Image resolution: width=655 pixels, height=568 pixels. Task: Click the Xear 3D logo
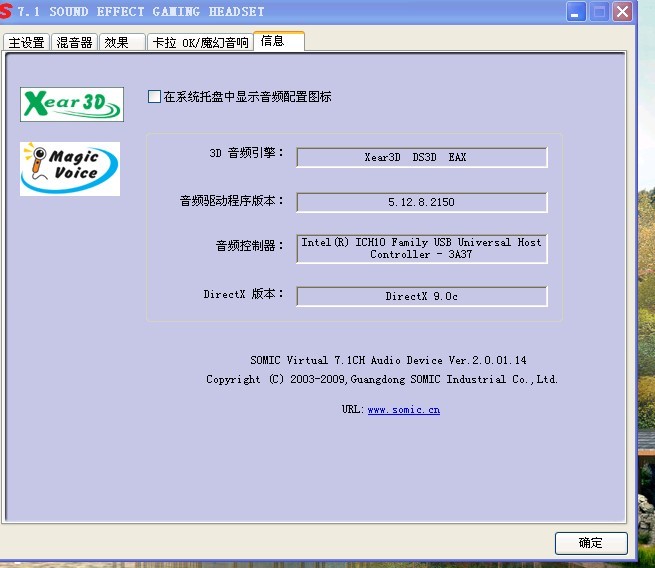(x=72, y=104)
